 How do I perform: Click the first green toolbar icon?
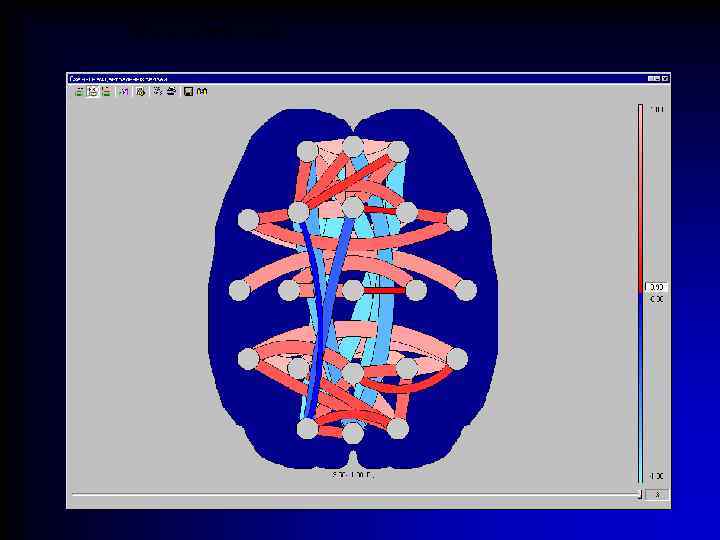(79, 91)
